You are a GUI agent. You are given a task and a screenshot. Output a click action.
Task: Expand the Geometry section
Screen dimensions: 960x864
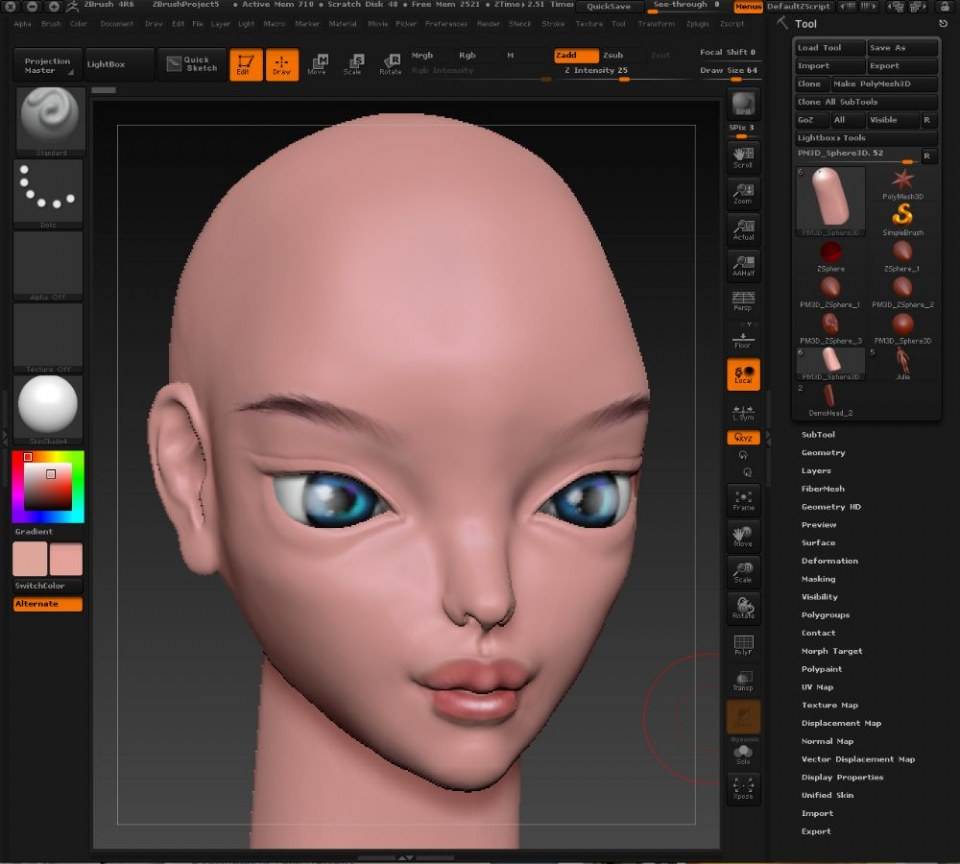pyautogui.click(x=823, y=453)
